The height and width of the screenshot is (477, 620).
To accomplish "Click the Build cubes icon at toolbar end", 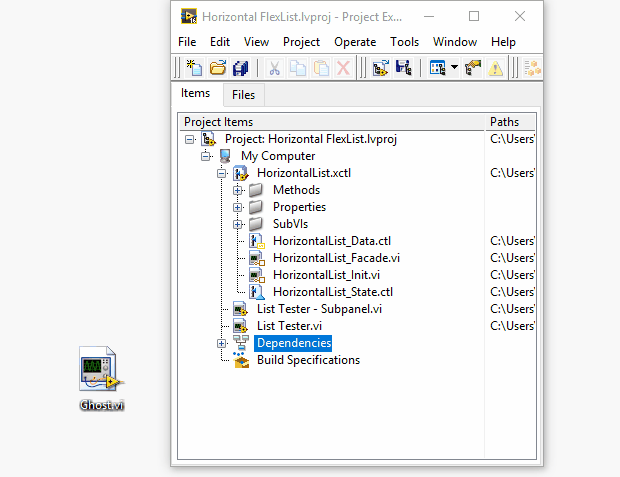I will pyautogui.click(x=532, y=68).
